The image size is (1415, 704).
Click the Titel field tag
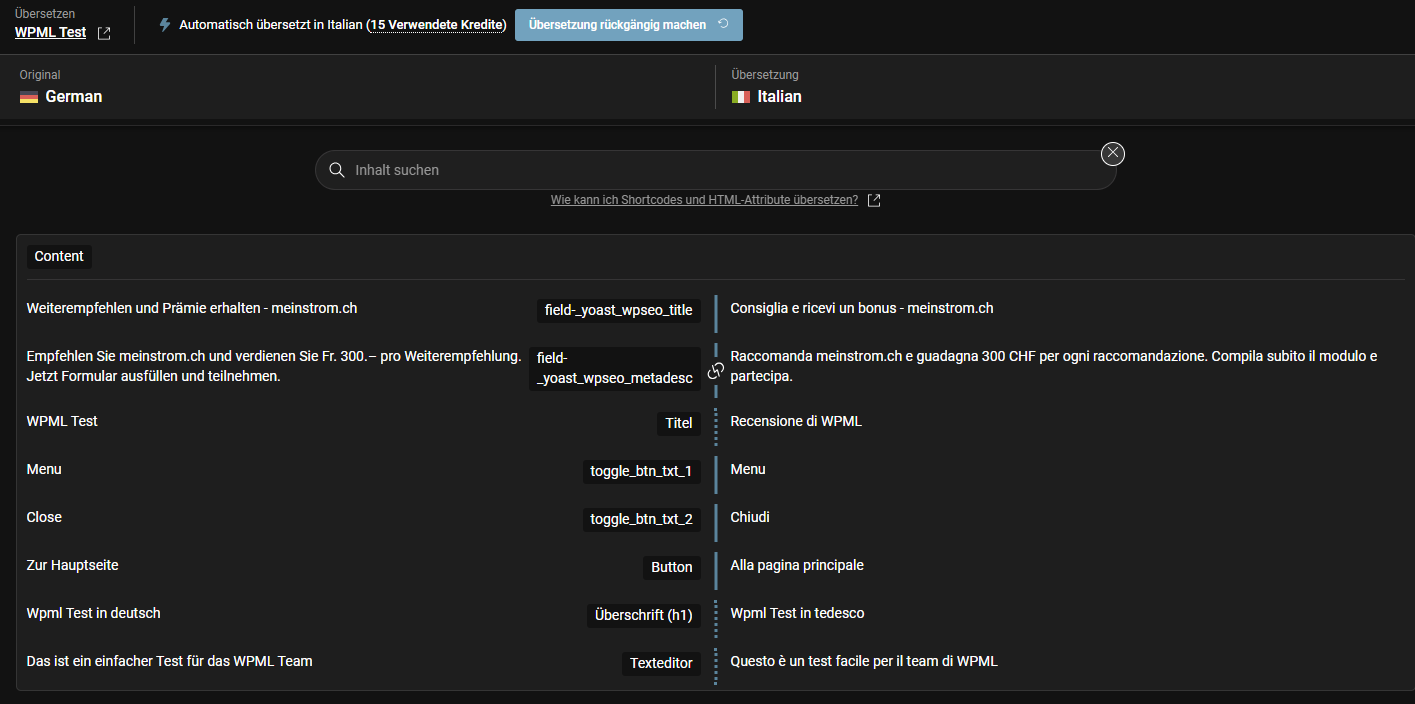(679, 423)
